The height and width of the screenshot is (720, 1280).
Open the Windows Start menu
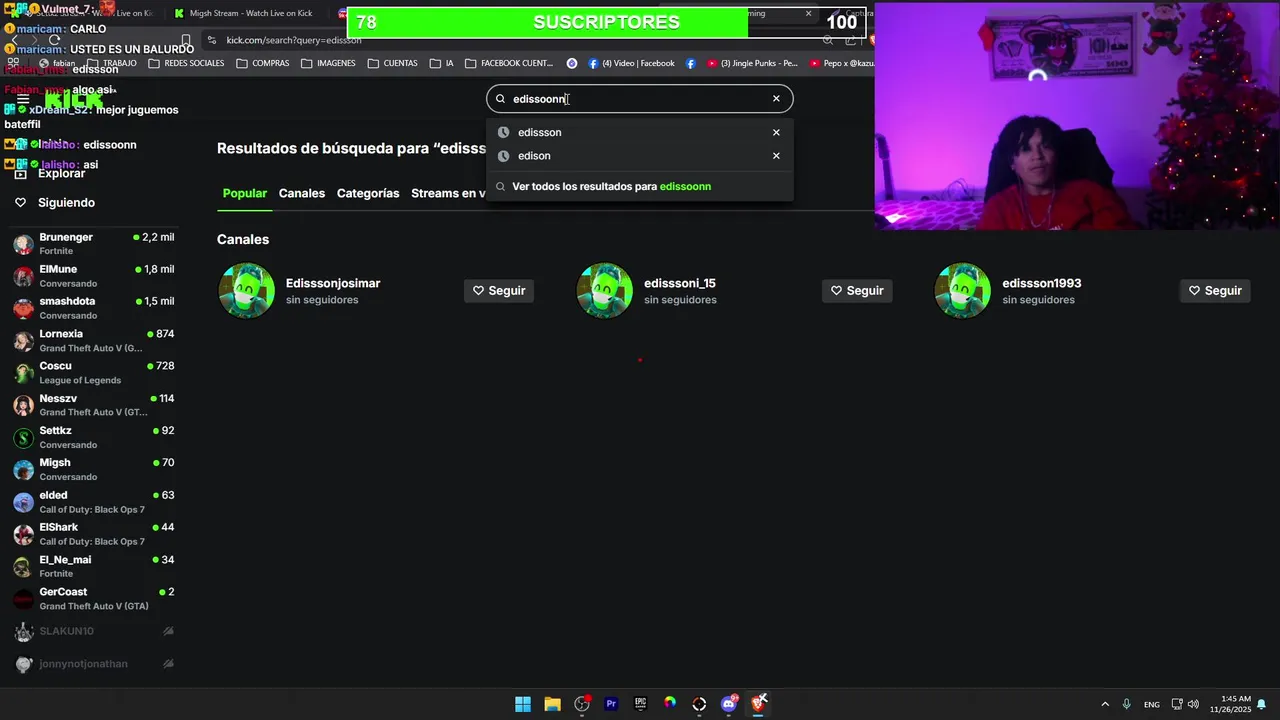pyautogui.click(x=523, y=704)
